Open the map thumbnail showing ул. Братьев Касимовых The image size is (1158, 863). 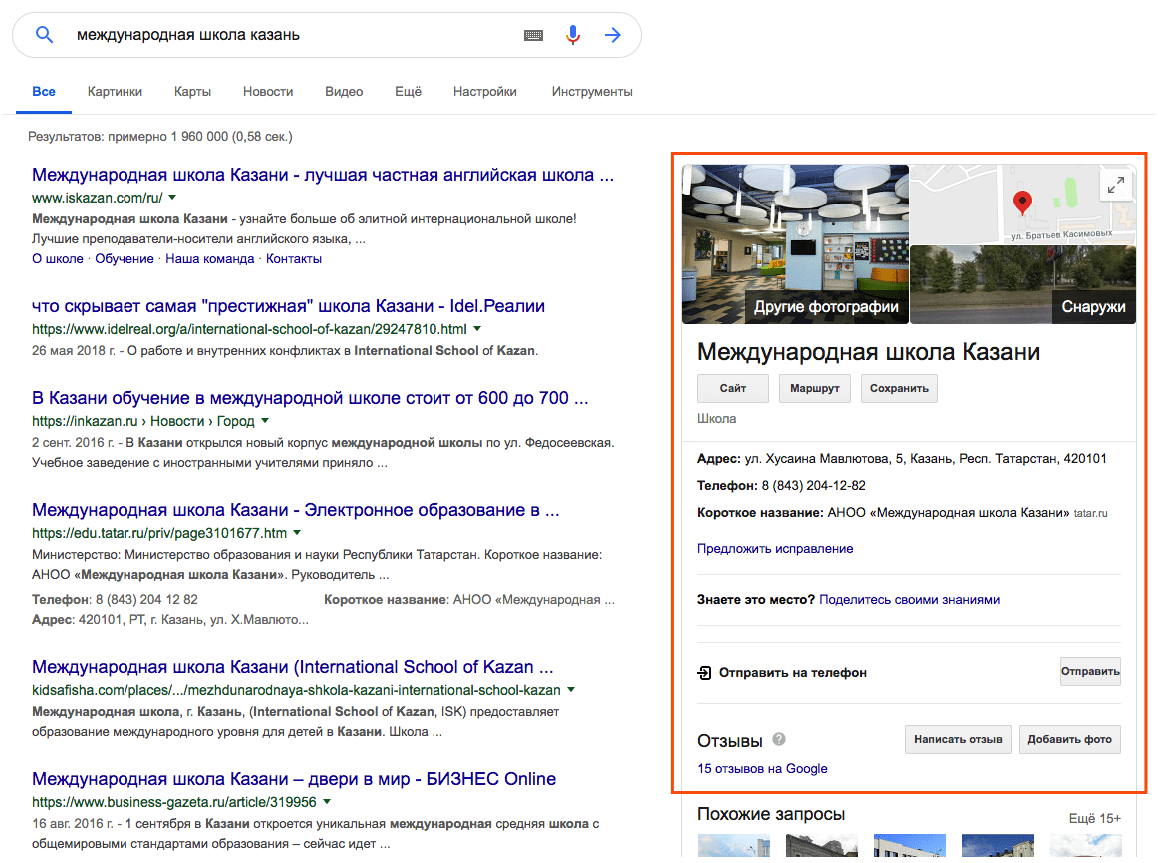coord(1023,204)
